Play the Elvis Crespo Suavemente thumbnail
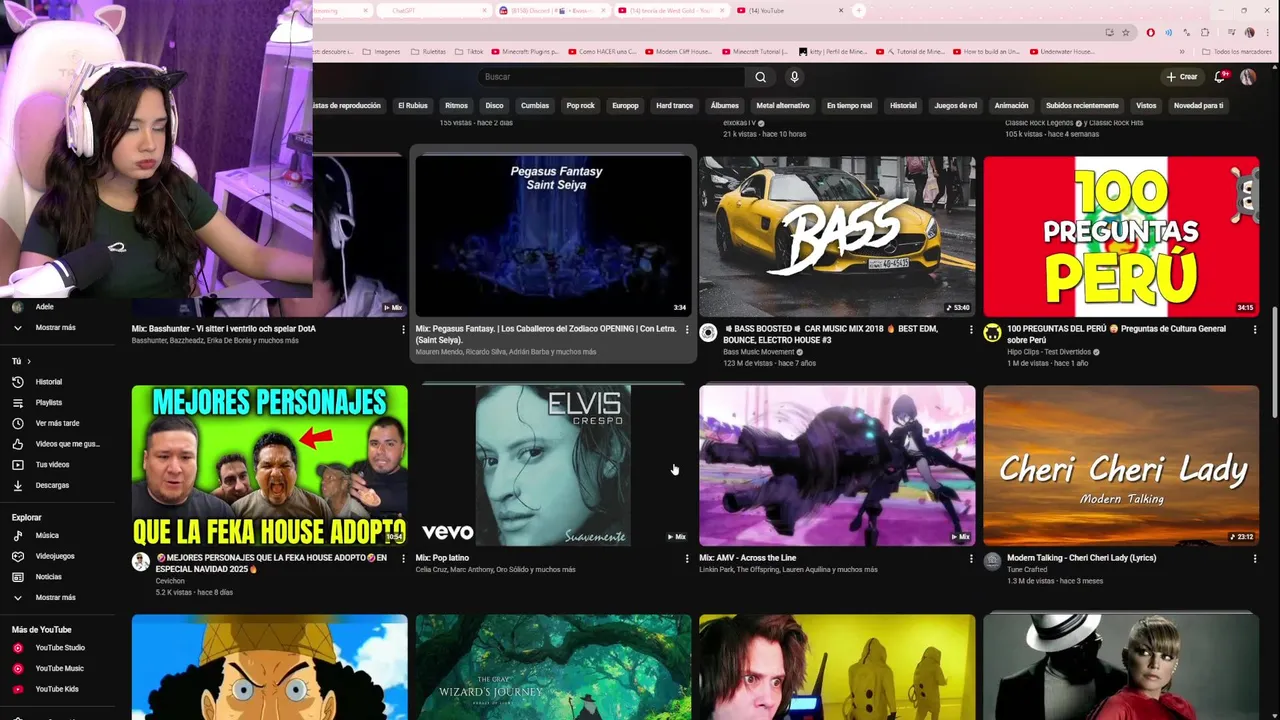This screenshot has height=720, width=1280. pyautogui.click(x=553, y=465)
